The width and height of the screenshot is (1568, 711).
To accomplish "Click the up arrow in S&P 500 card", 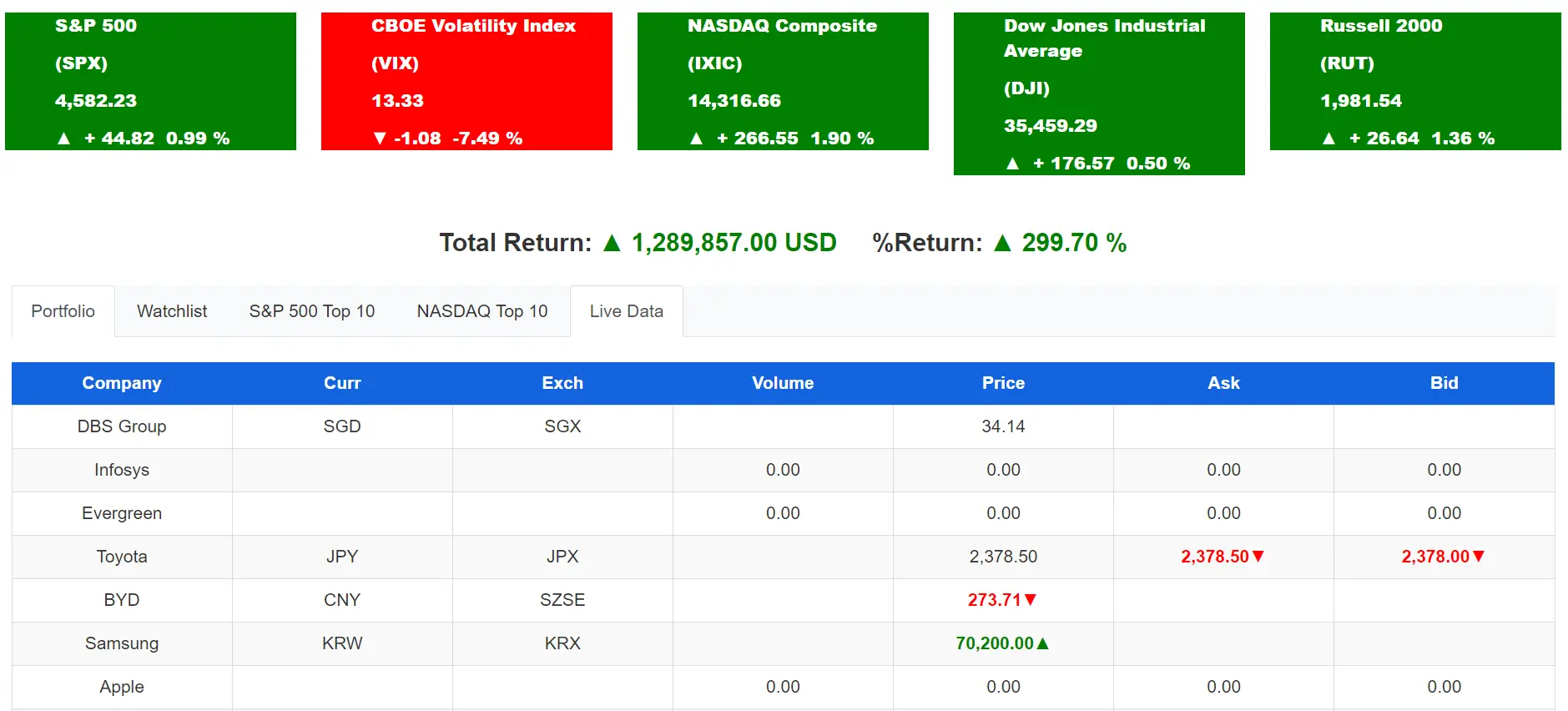I will point(63,139).
